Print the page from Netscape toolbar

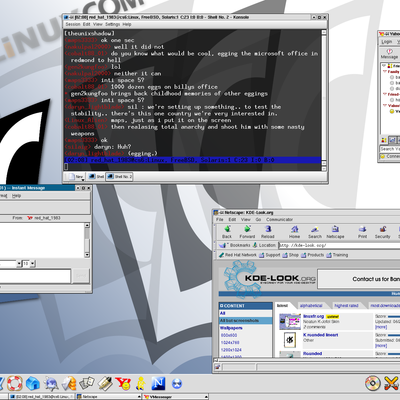pos(362,232)
